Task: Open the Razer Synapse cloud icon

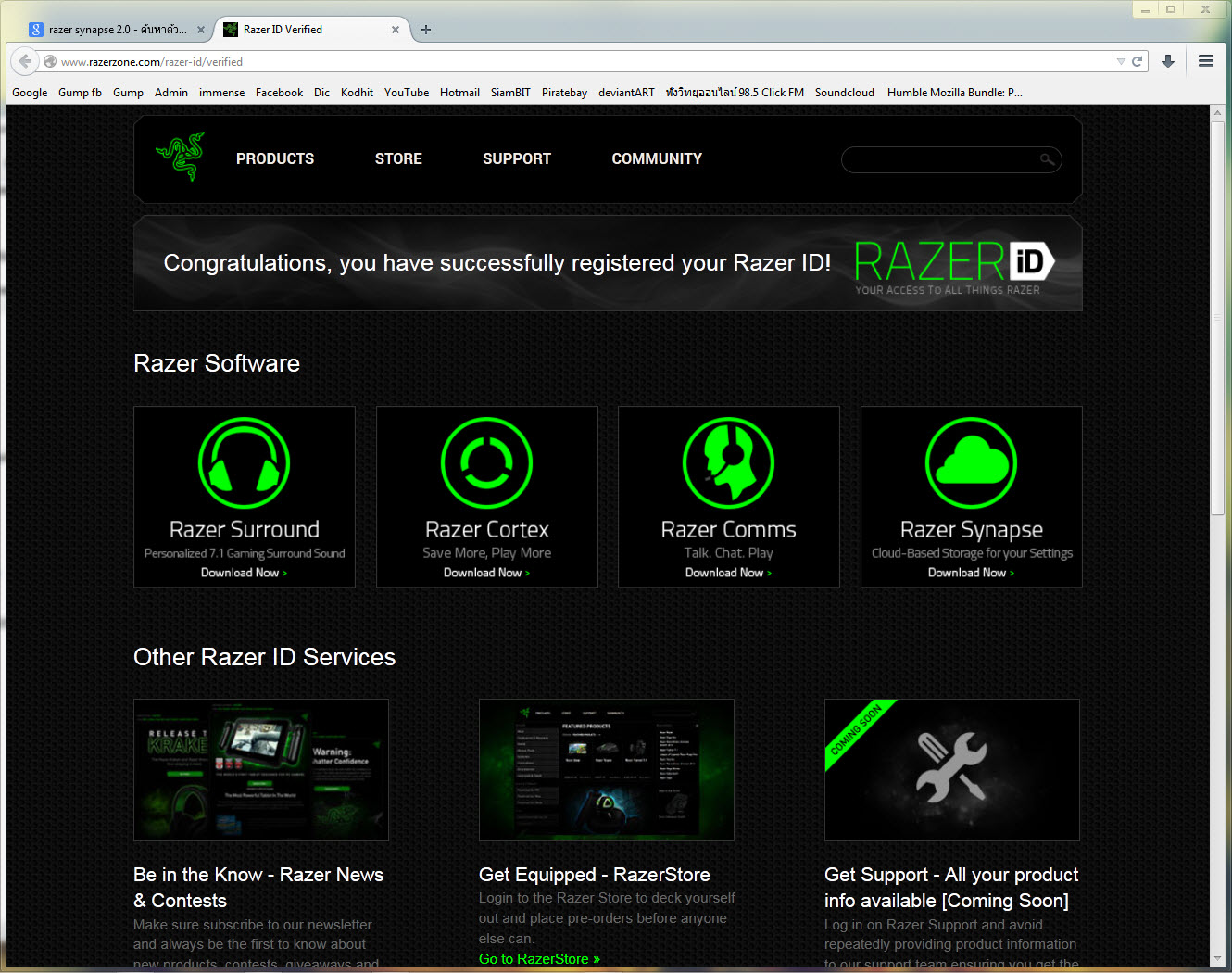Action: 972,462
